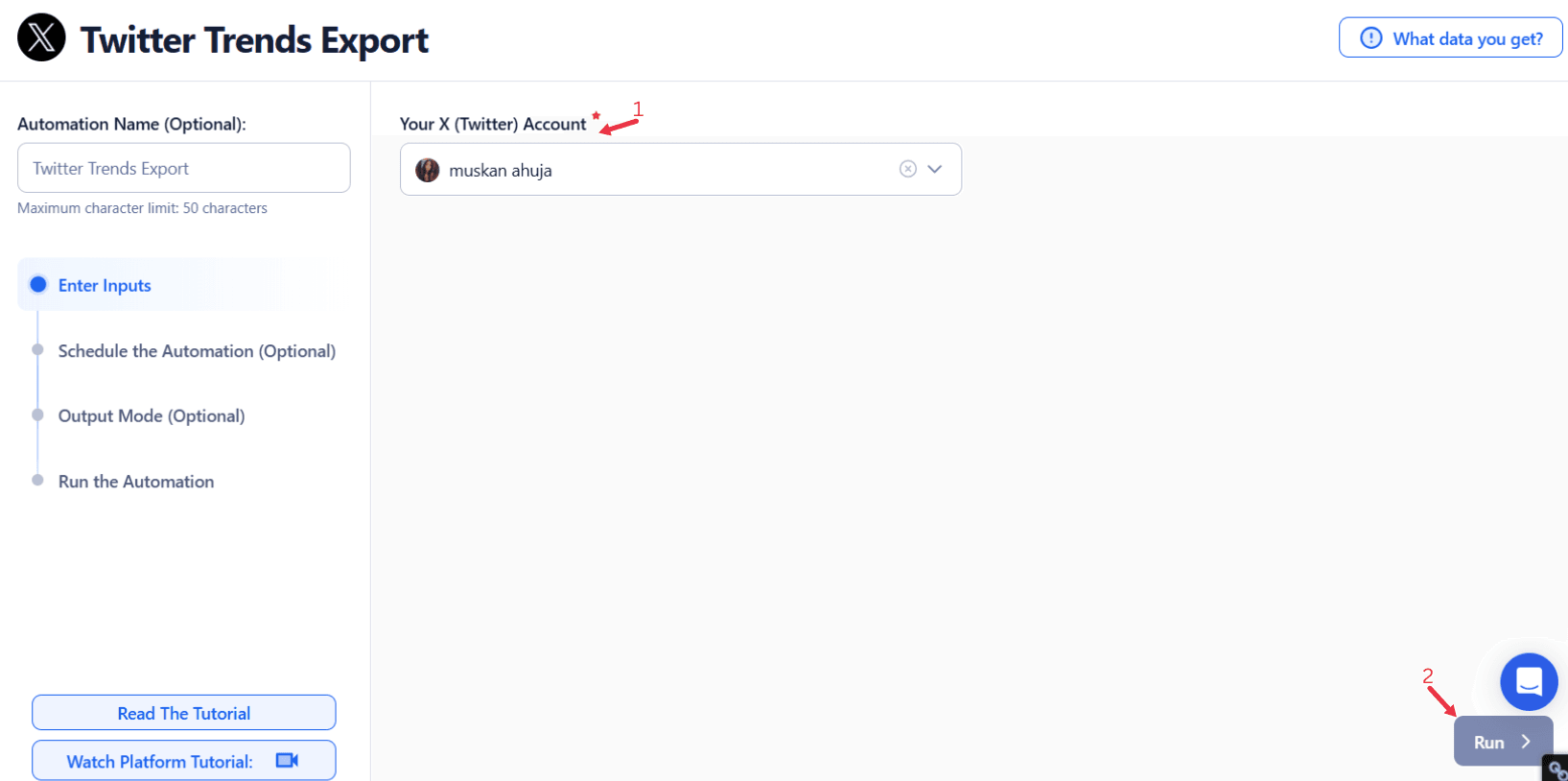This screenshot has height=781, width=1568.
Task: Click Watch Platform Tutorial button
Action: (x=184, y=760)
